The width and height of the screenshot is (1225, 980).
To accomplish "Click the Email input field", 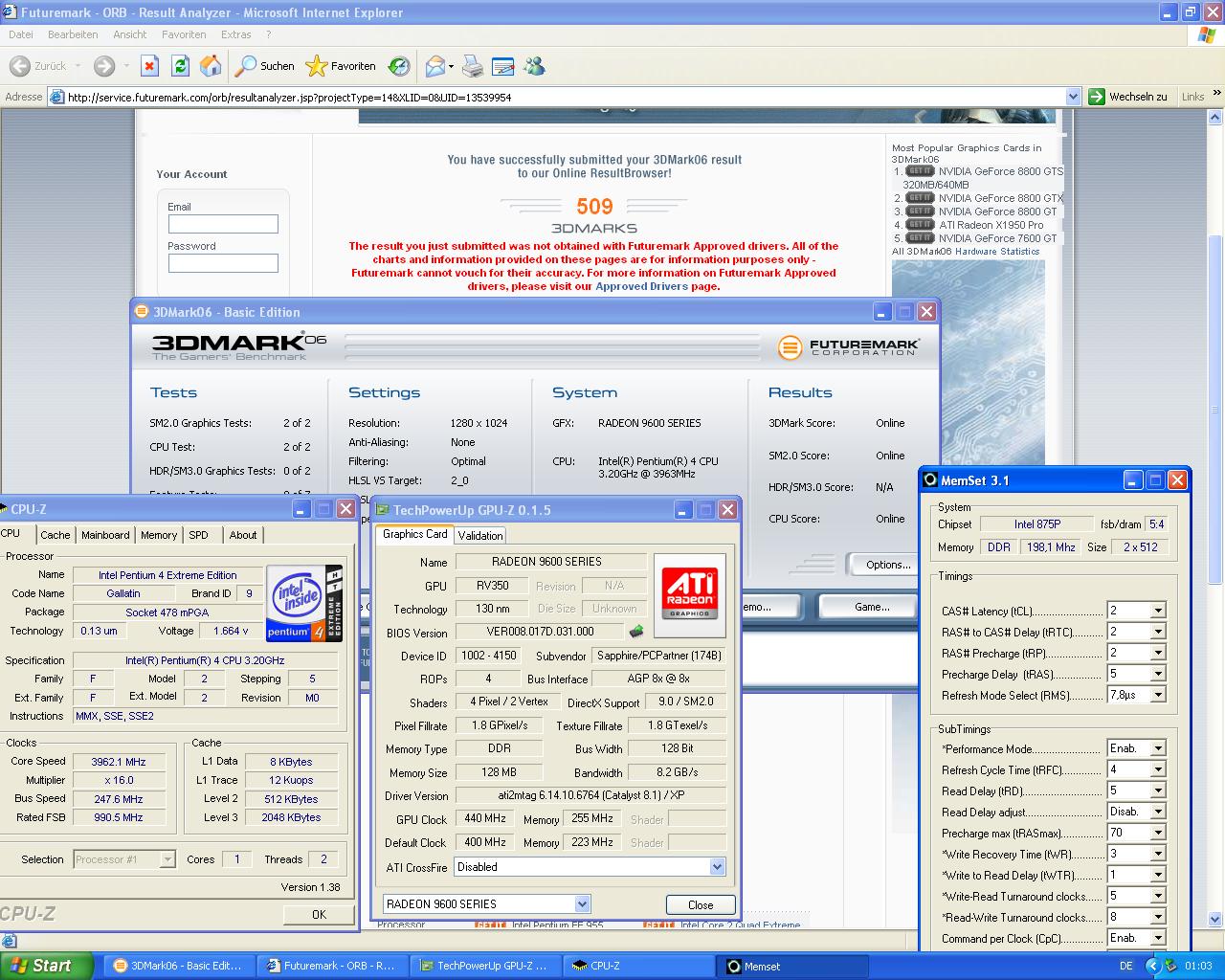I will [223, 224].
